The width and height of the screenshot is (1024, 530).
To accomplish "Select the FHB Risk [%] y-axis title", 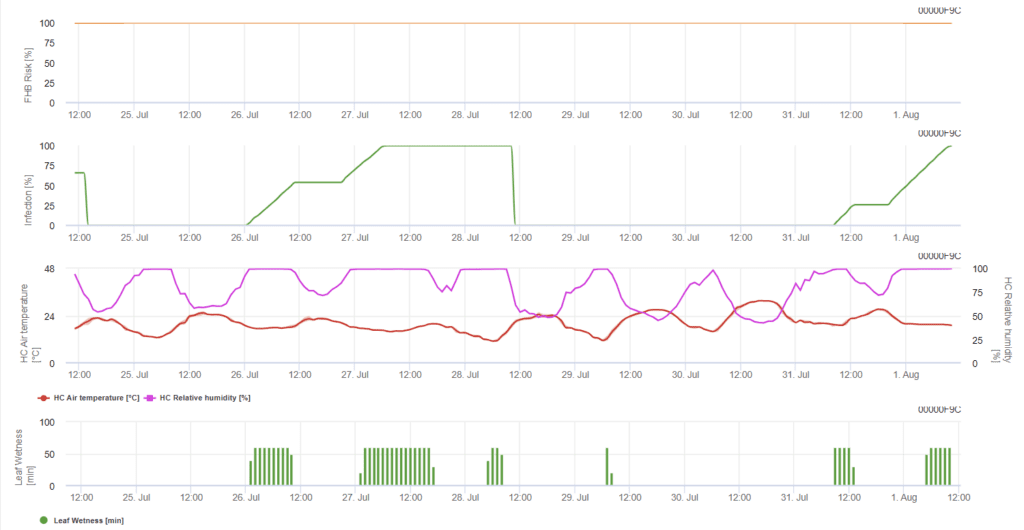I will (x=27, y=62).
